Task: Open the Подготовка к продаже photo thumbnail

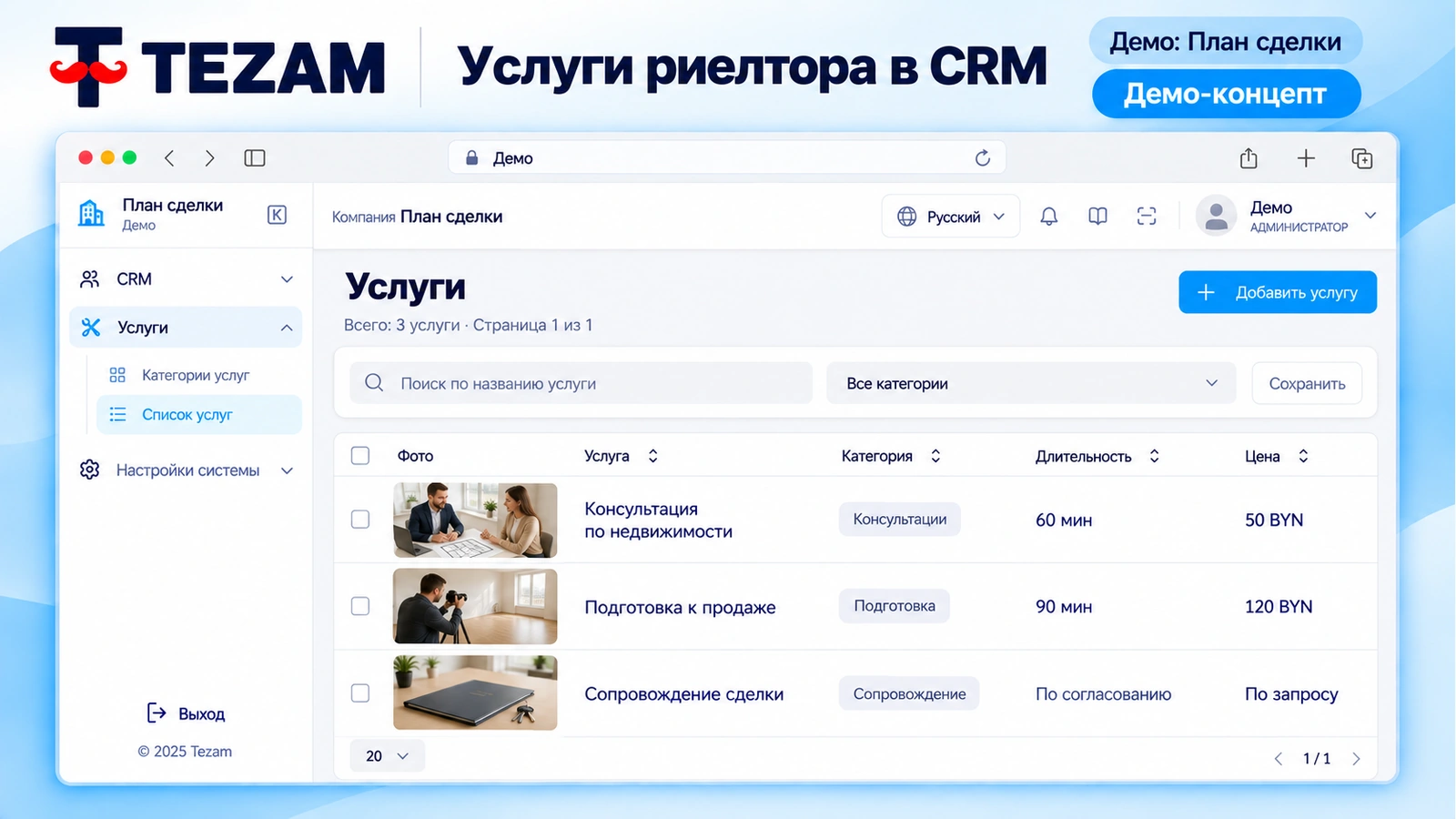Action: (475, 606)
